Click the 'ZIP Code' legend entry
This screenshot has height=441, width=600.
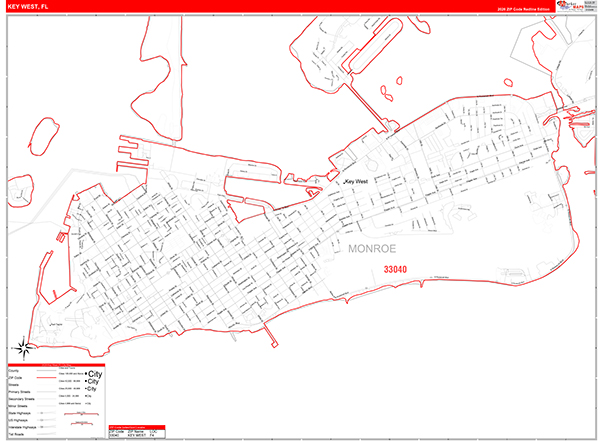pyautogui.click(x=15, y=378)
